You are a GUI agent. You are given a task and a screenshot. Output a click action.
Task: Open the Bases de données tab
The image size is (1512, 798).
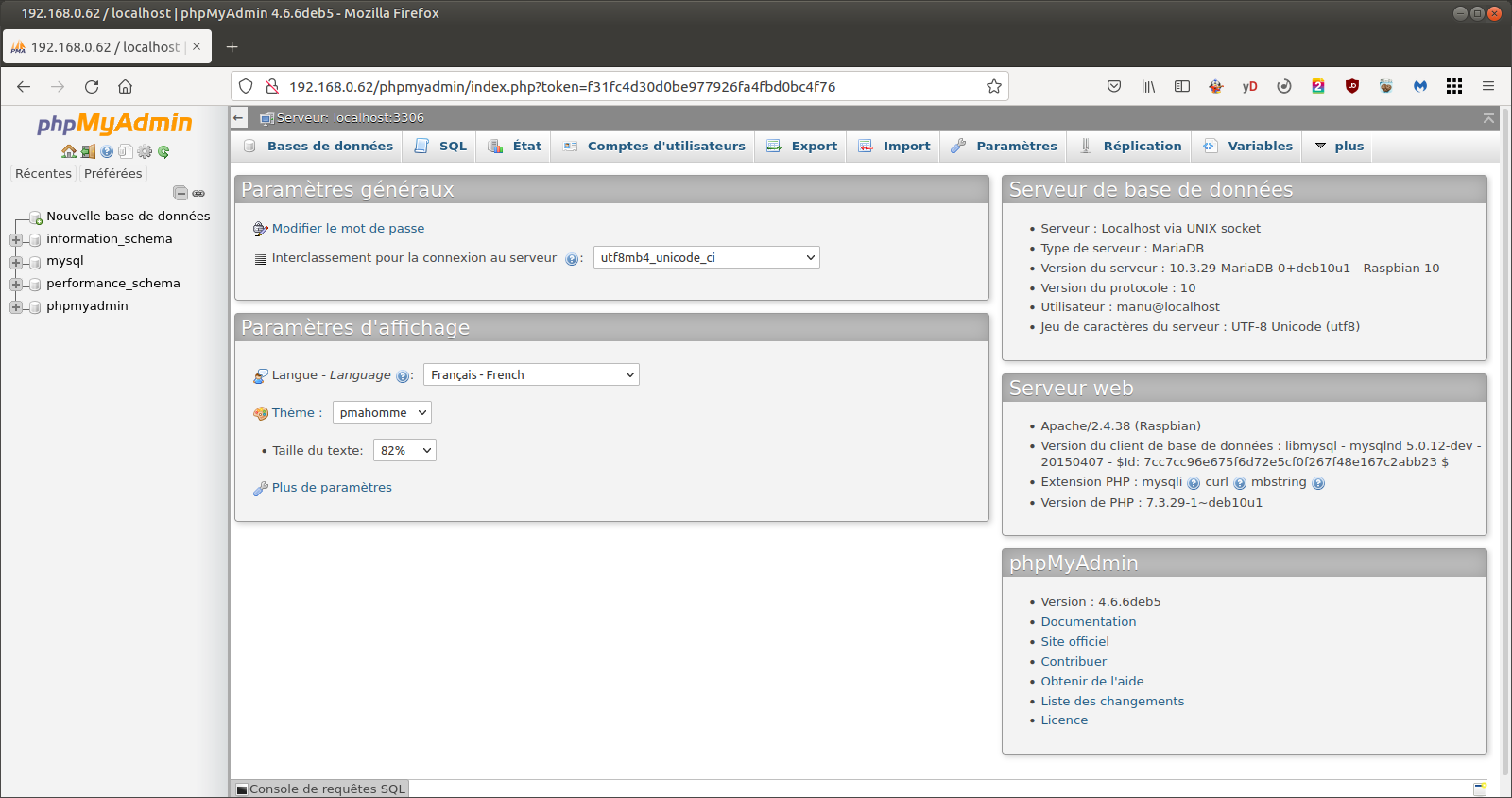coord(318,146)
